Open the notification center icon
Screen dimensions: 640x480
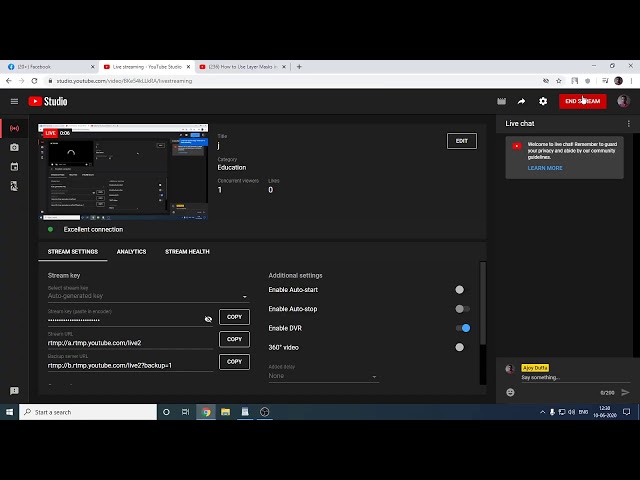tap(627, 412)
